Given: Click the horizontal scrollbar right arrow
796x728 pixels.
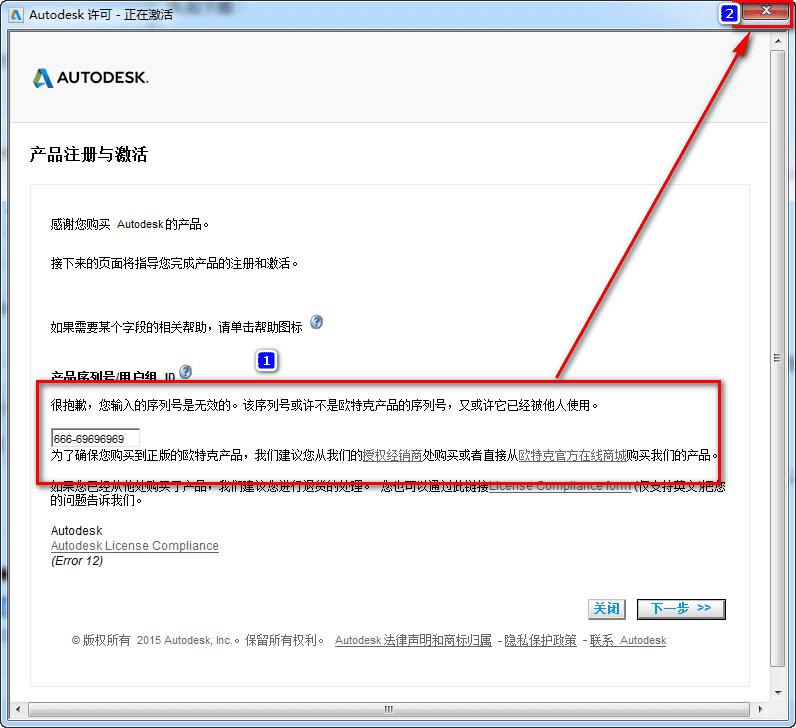Looking at the screenshot, I should [760, 709].
